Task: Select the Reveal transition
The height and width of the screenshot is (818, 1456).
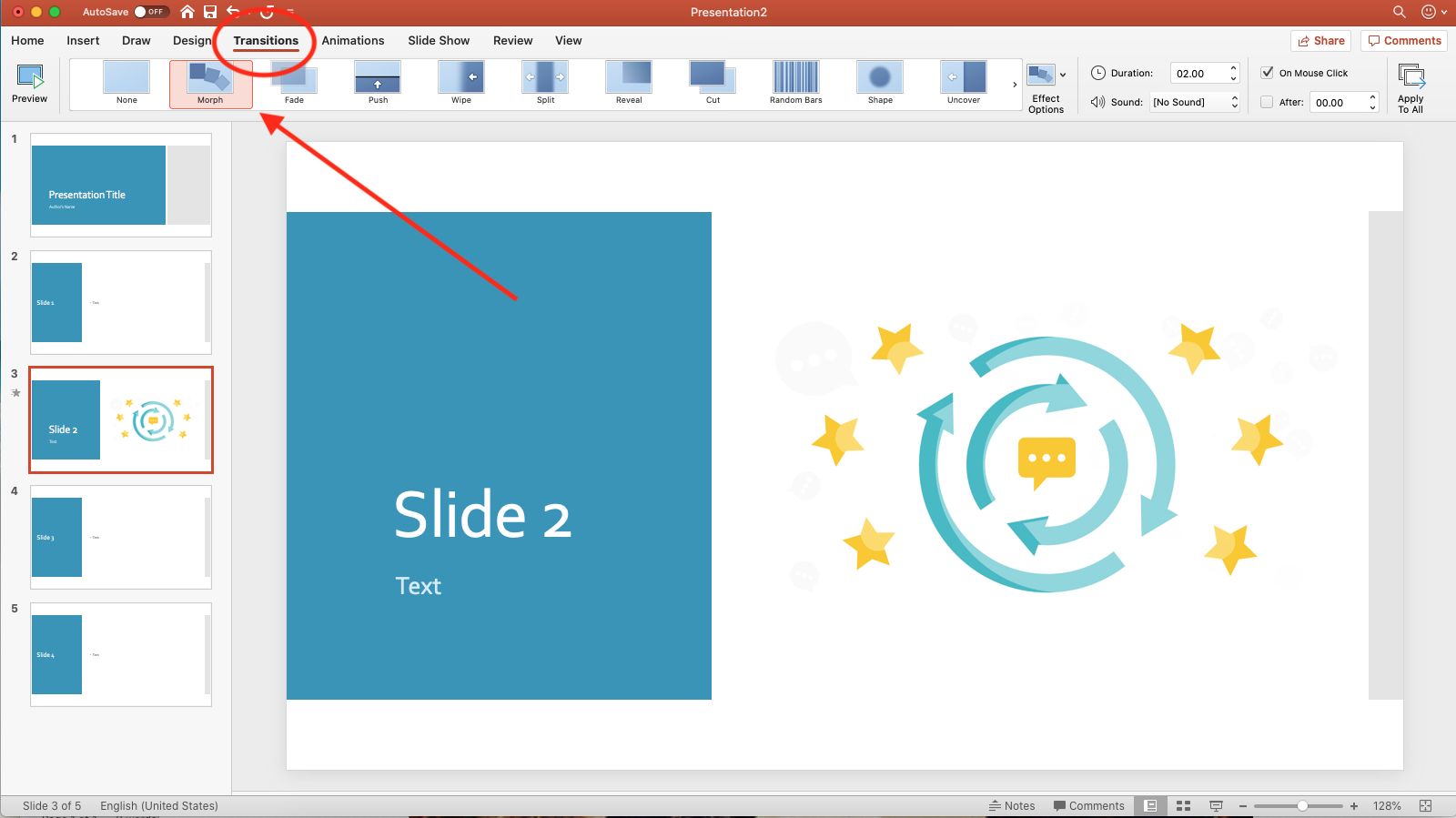Action: [x=629, y=83]
